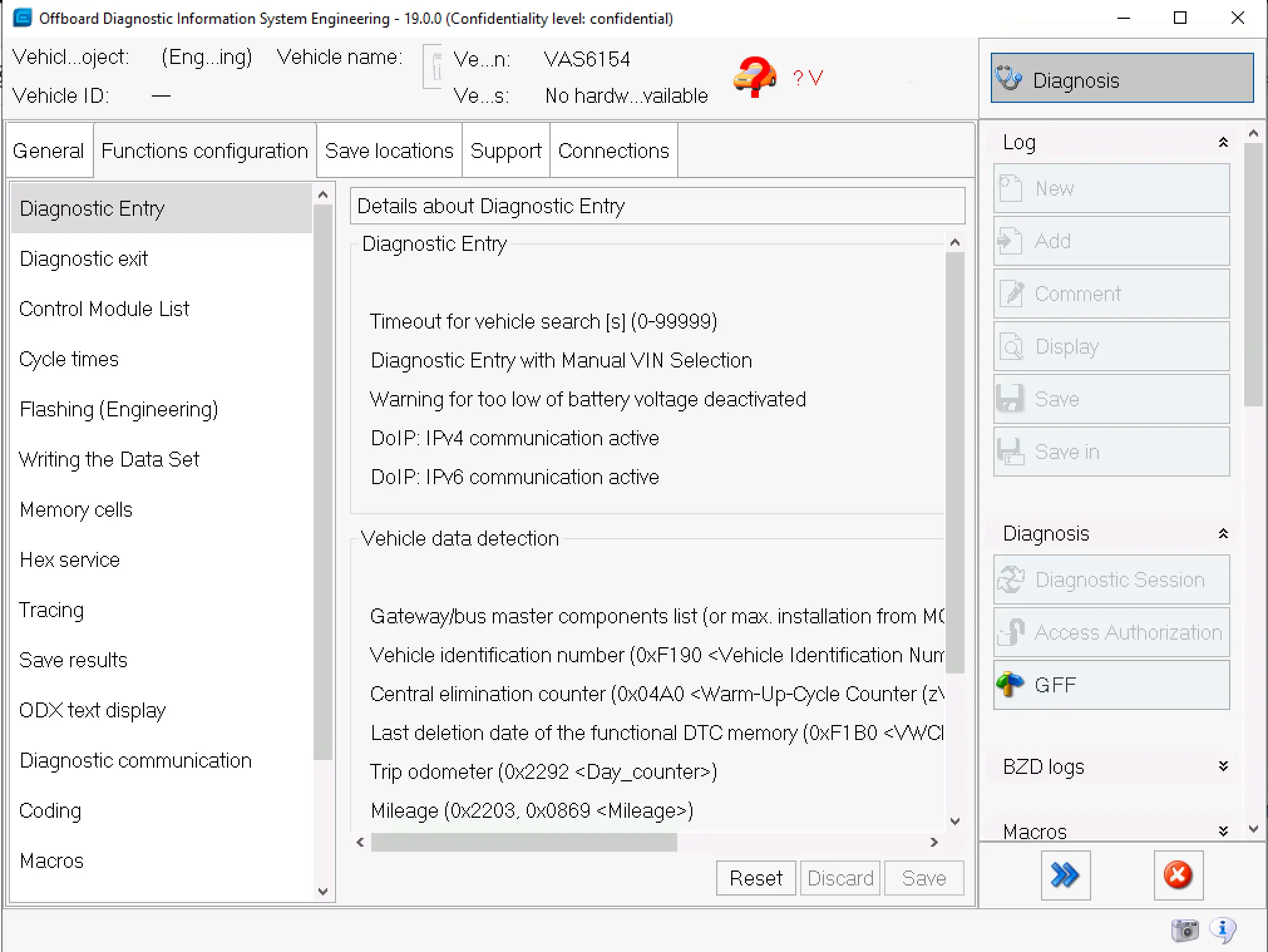Image resolution: width=1268 pixels, height=952 pixels.
Task: Expand the BZD logs section
Action: [x=1222, y=766]
